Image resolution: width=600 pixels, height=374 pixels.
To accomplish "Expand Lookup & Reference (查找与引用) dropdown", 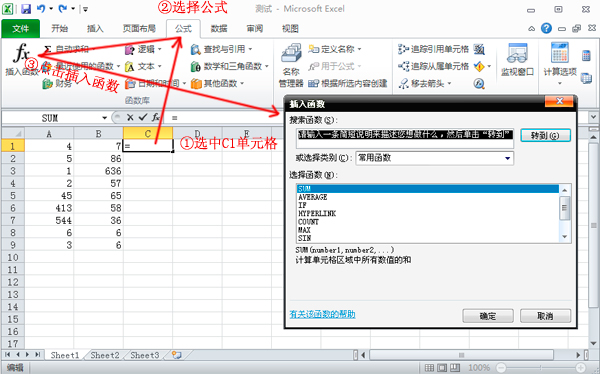I will (x=250, y=49).
